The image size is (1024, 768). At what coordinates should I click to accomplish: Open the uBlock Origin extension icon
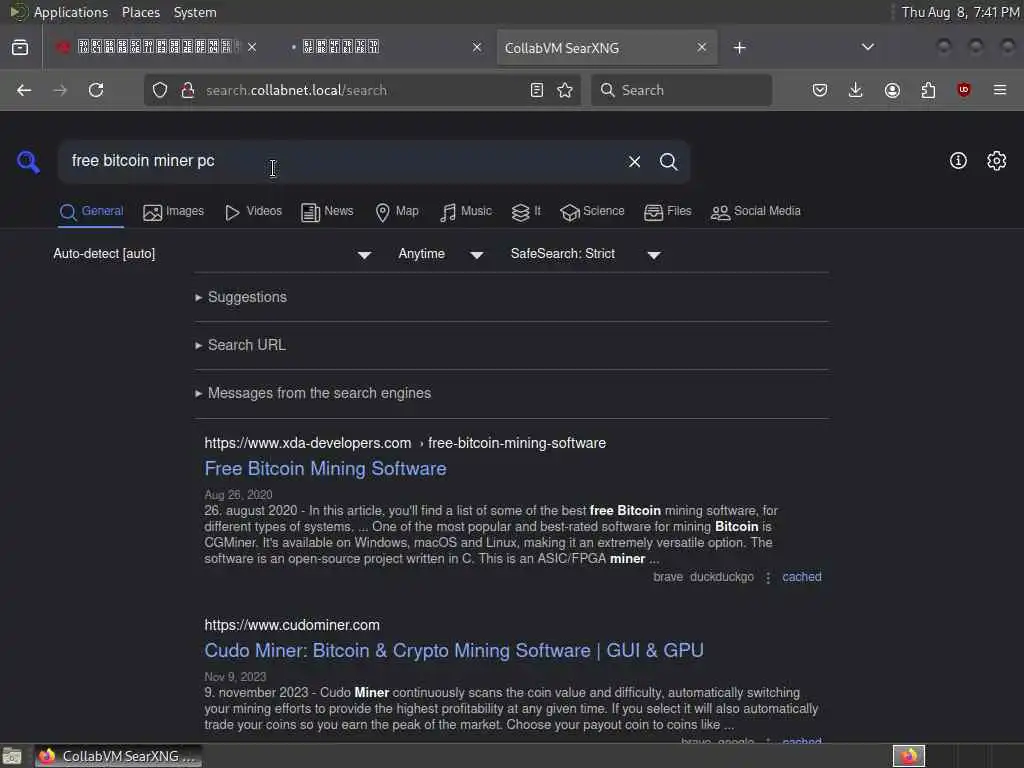click(964, 90)
